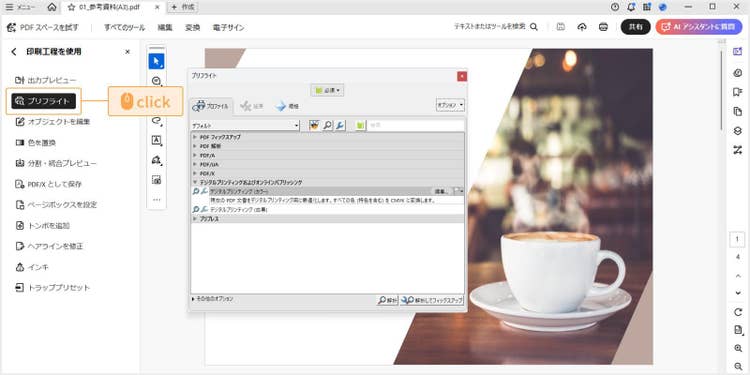Click the cloud upload icon

(582, 27)
